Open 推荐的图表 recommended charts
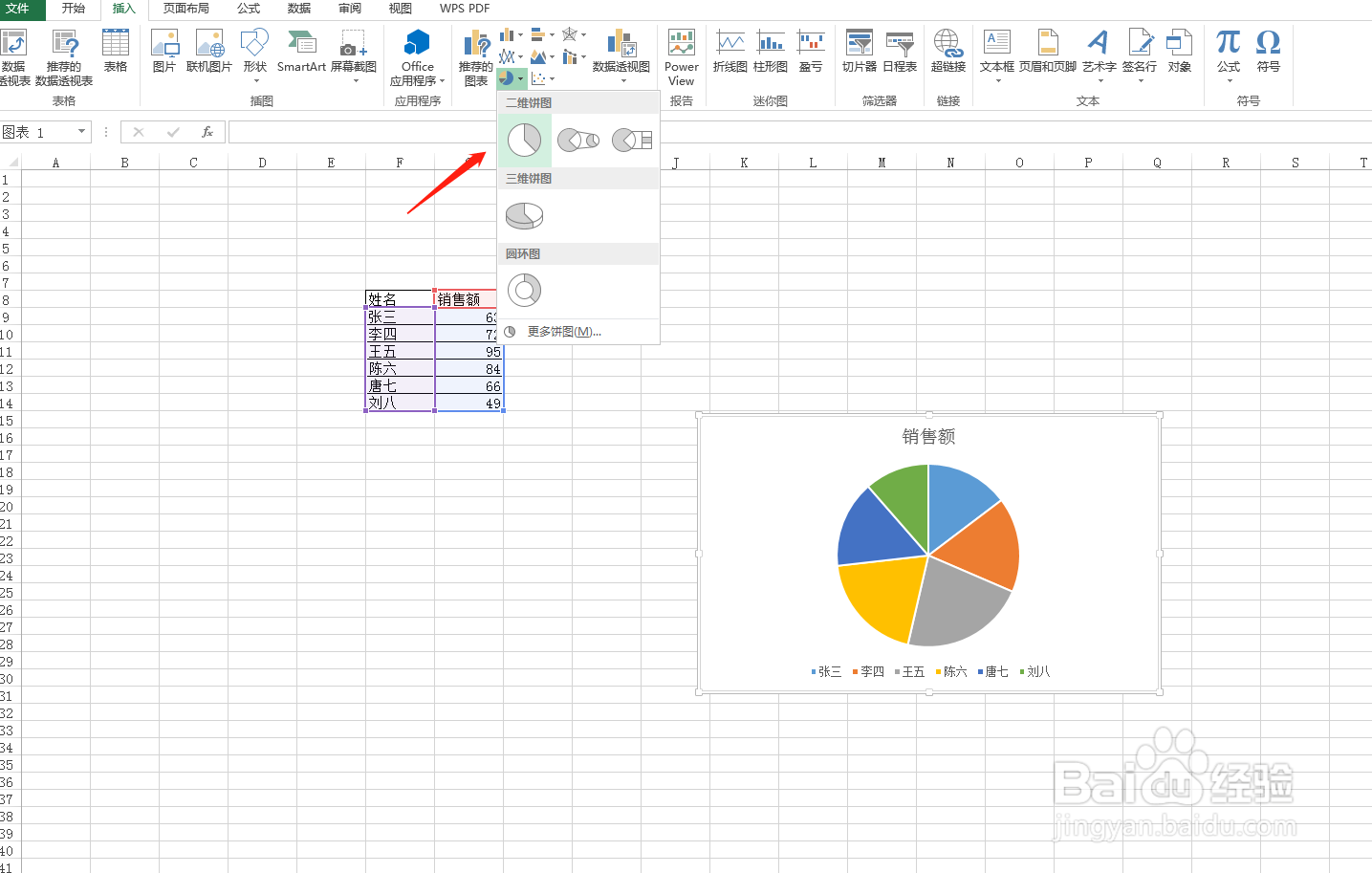This screenshot has width=1372, height=873. [476, 57]
